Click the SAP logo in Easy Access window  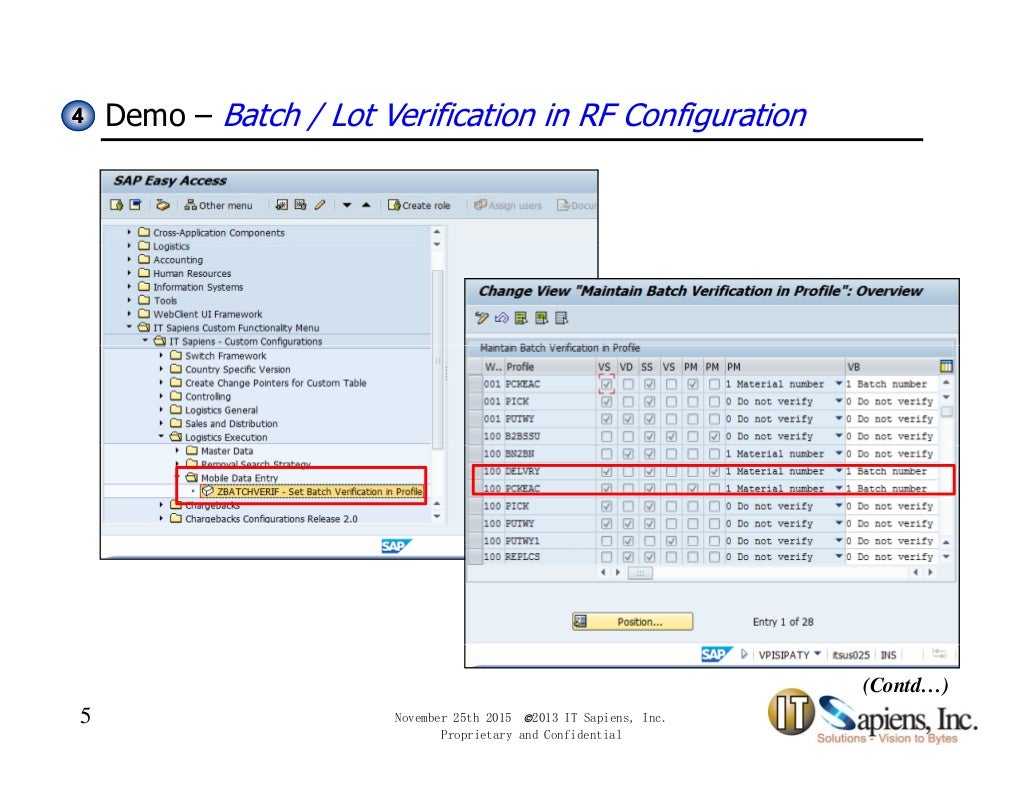(396, 546)
